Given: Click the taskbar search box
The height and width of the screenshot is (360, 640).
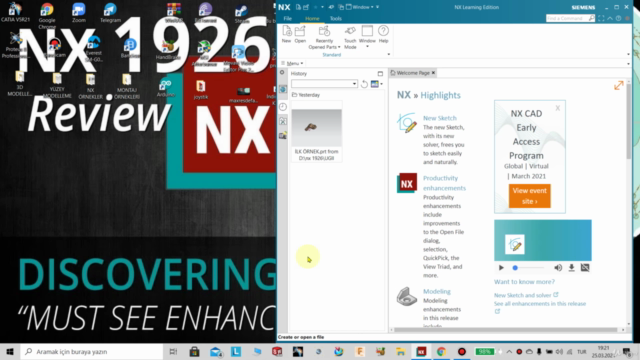Looking at the screenshot, I should pos(92,351).
